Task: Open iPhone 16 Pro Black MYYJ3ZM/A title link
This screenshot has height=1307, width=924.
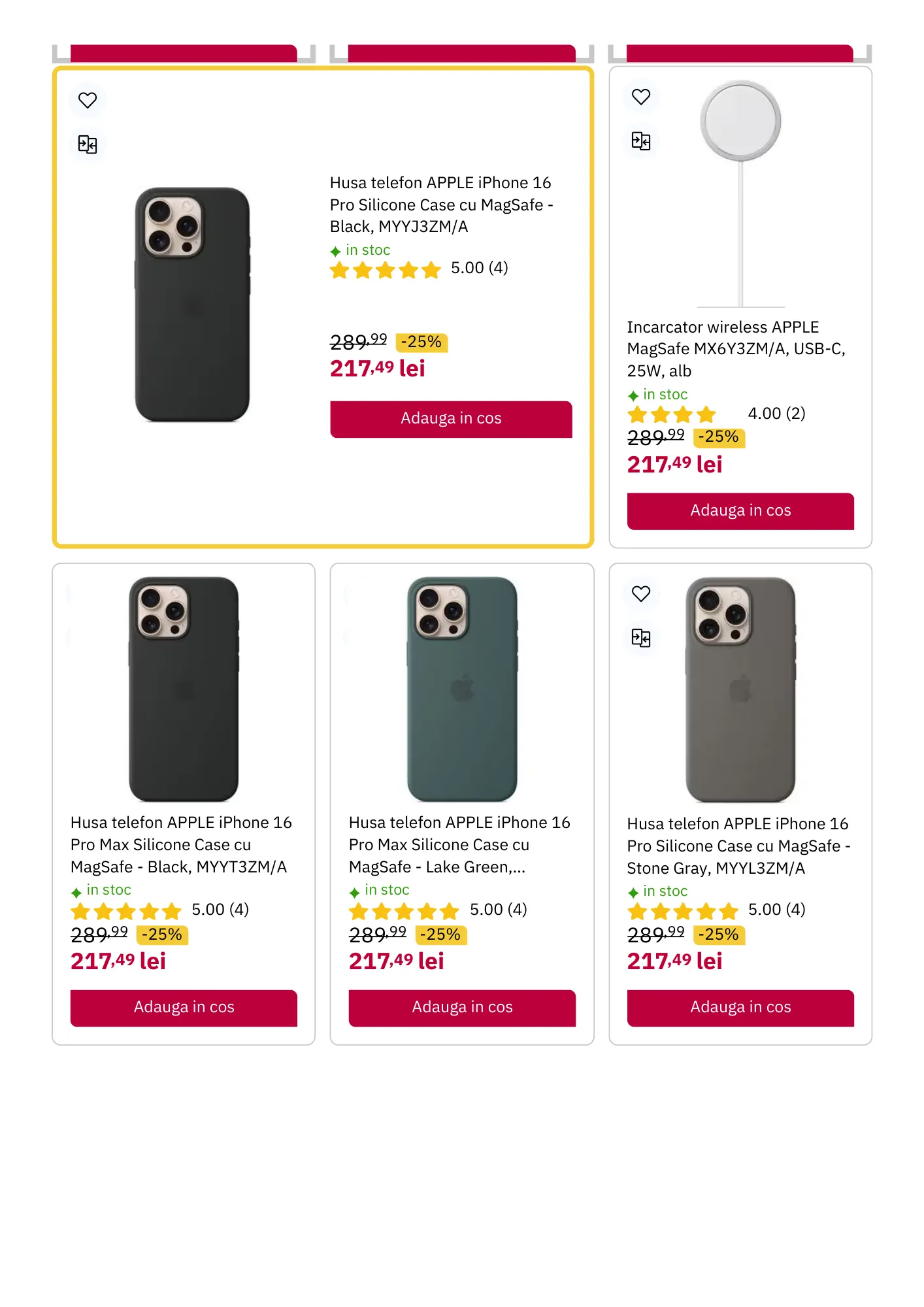Action: pyautogui.click(x=441, y=205)
